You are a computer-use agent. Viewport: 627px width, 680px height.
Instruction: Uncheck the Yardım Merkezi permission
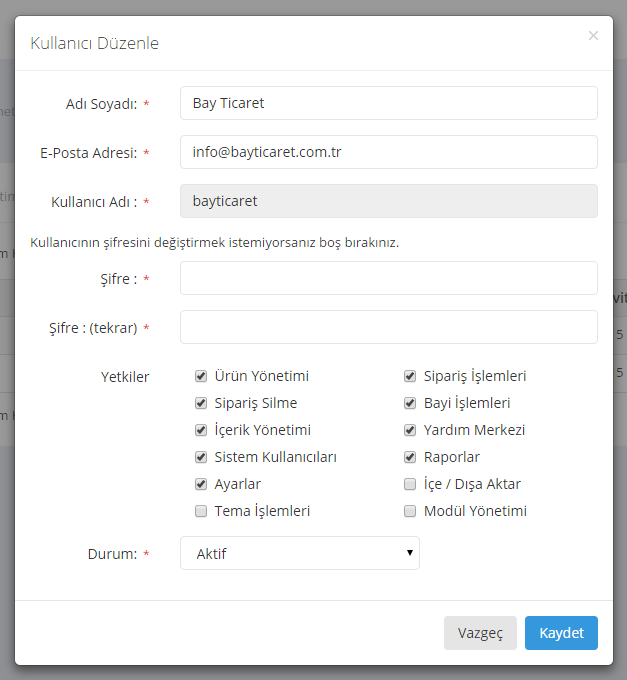(x=410, y=431)
